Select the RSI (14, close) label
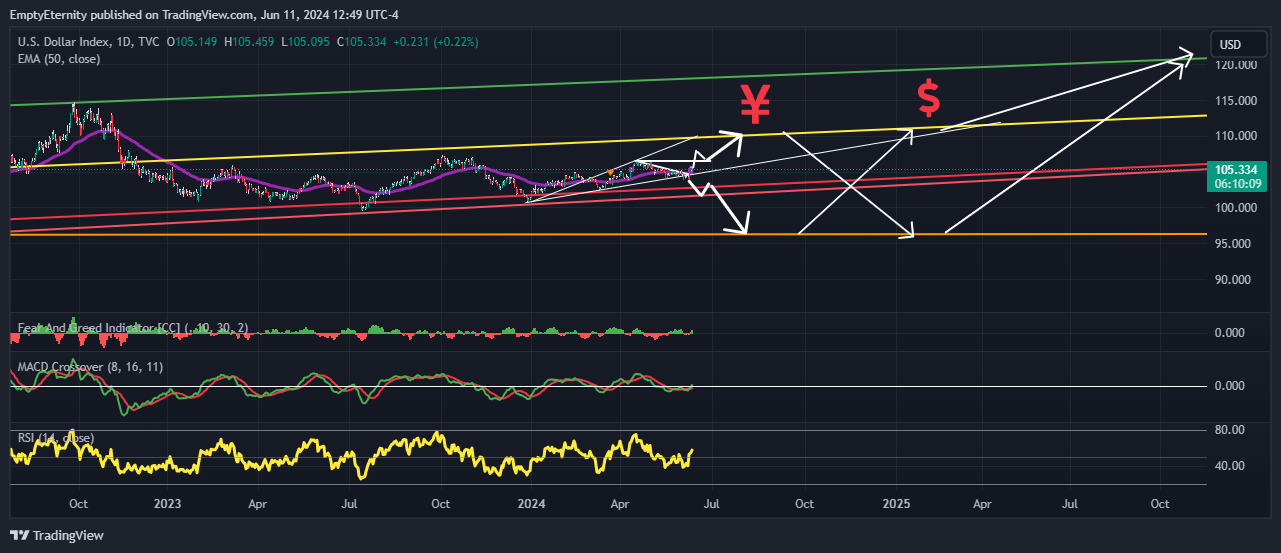Screen dimensions: 1281x553 point(56,438)
